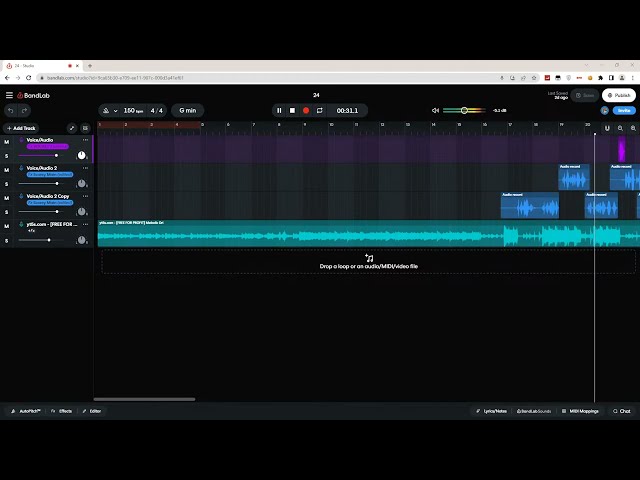Click Voice/Audio 2 Copy pan knob

(x=82, y=211)
